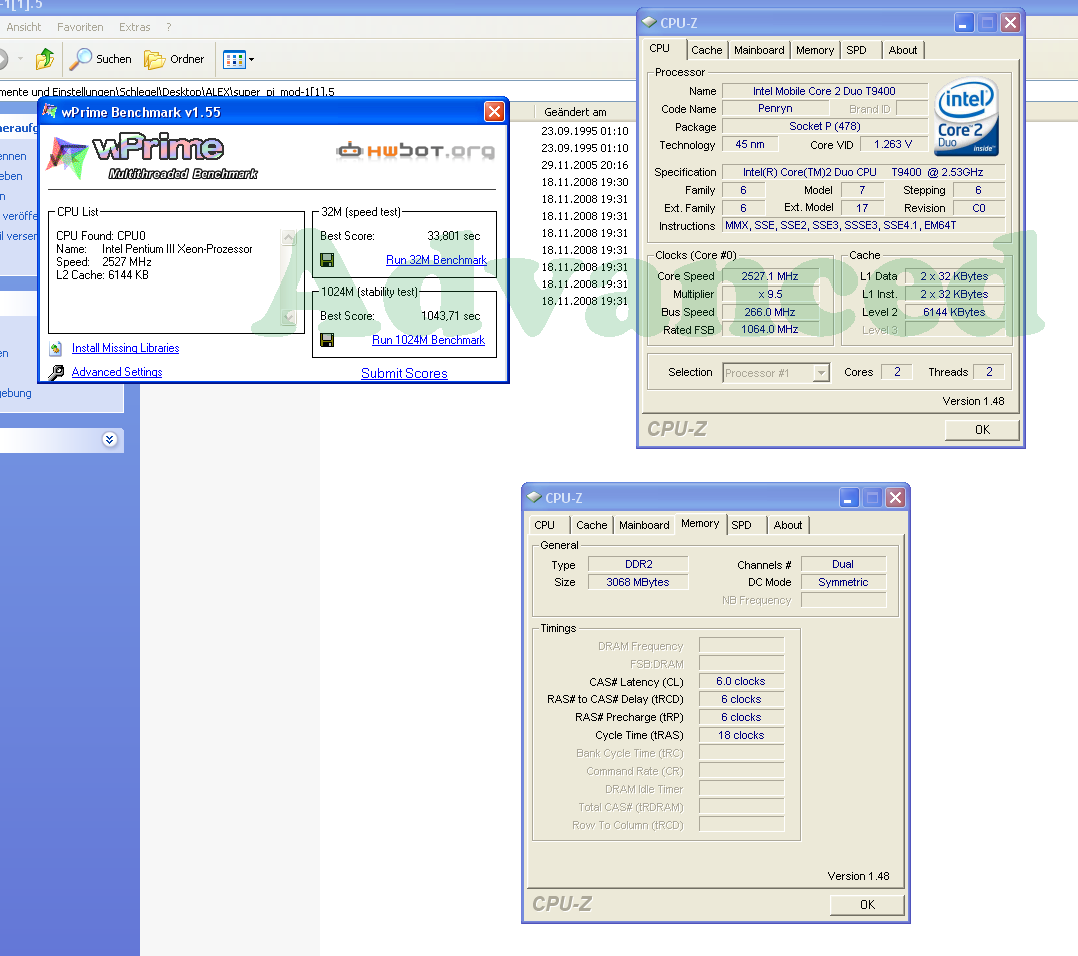Image resolution: width=1078 pixels, height=956 pixels.
Task: Click the 33,801 sec best score
Action: pyautogui.click(x=453, y=236)
